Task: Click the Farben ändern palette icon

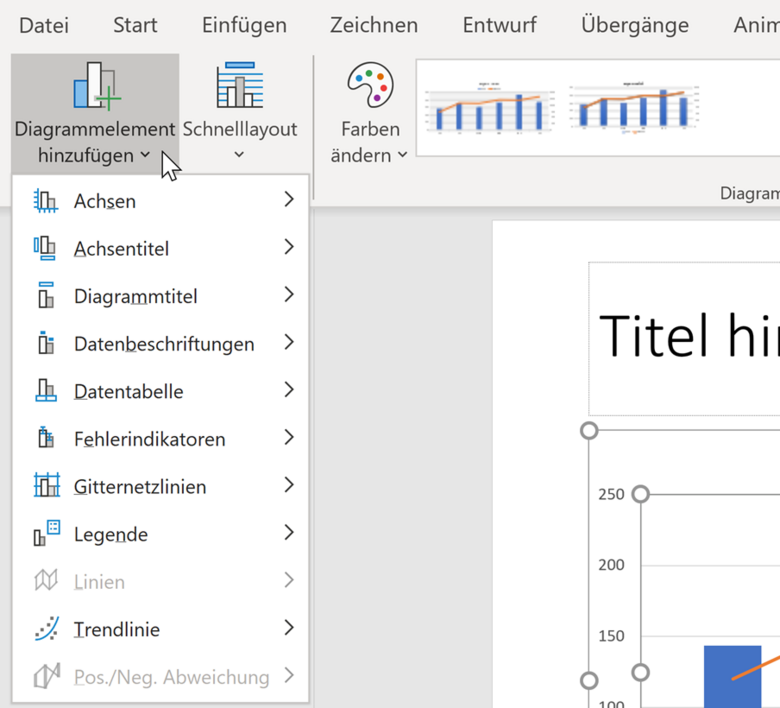Action: point(371,85)
